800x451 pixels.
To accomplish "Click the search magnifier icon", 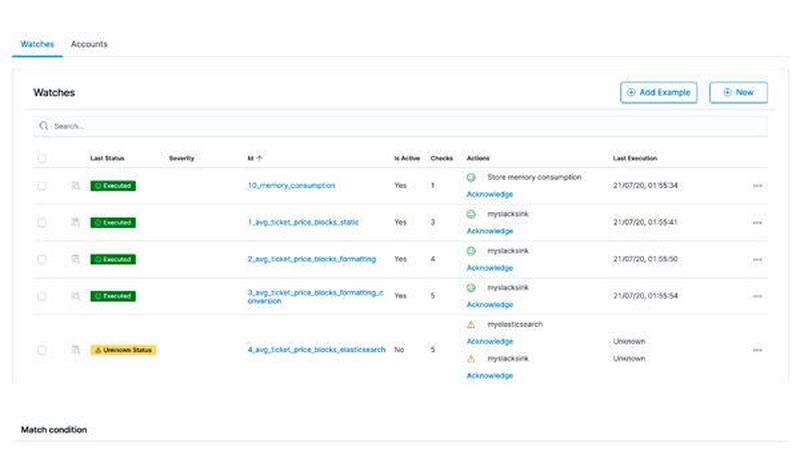I will tap(43, 126).
